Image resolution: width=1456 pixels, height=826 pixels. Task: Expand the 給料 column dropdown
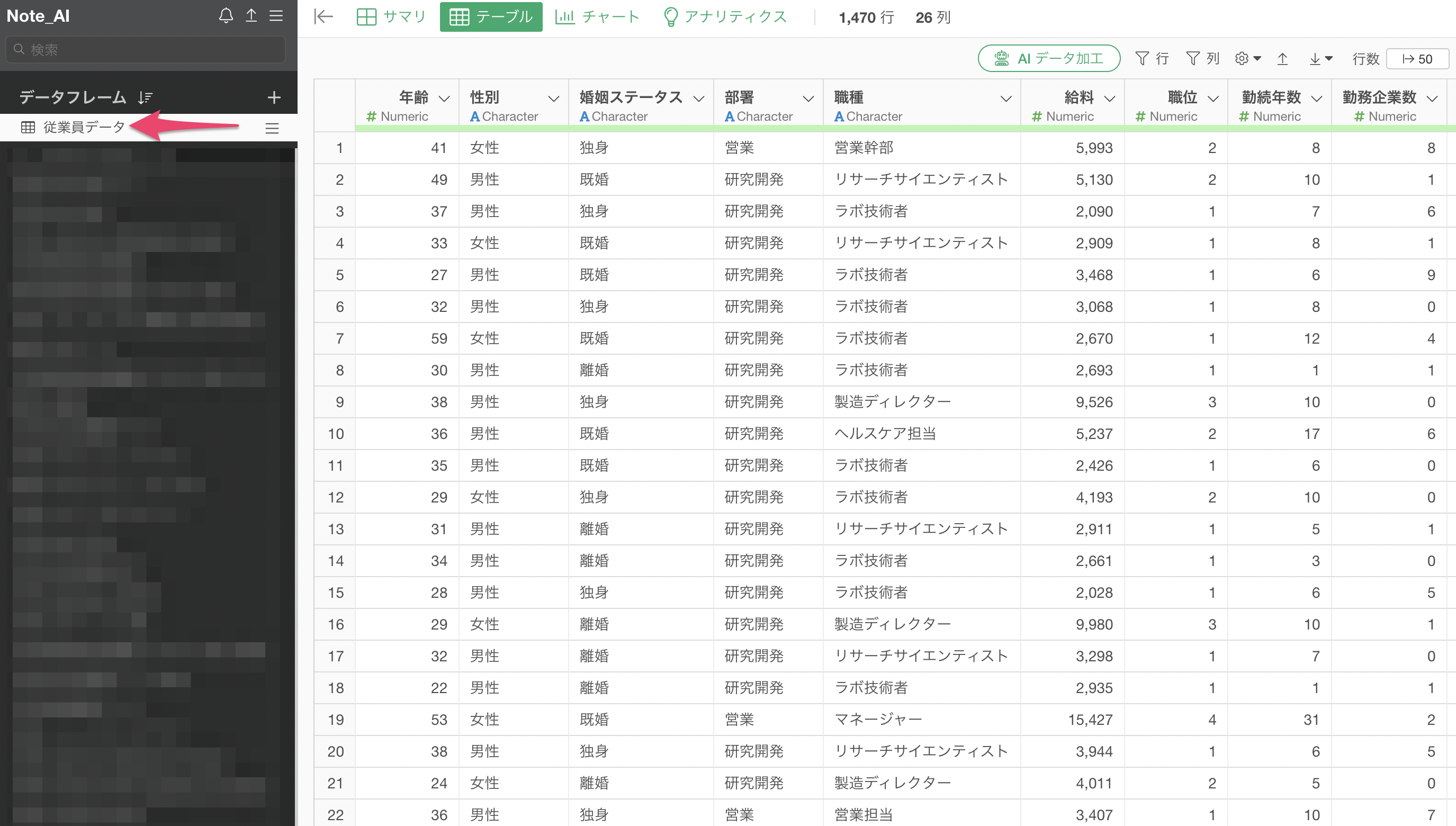click(1110, 98)
